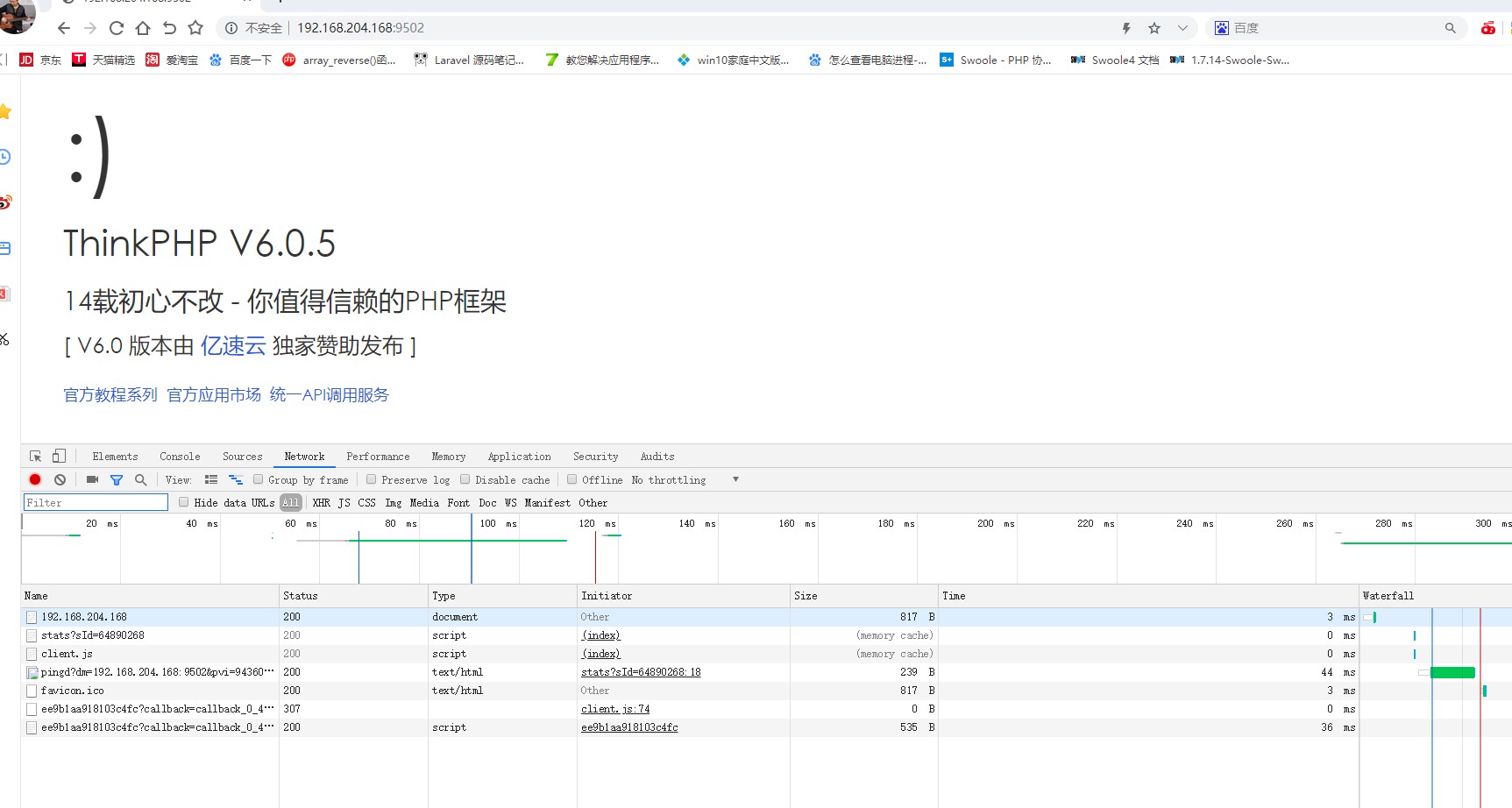
Task: Click the star icon in address bar
Action: pos(1154,28)
